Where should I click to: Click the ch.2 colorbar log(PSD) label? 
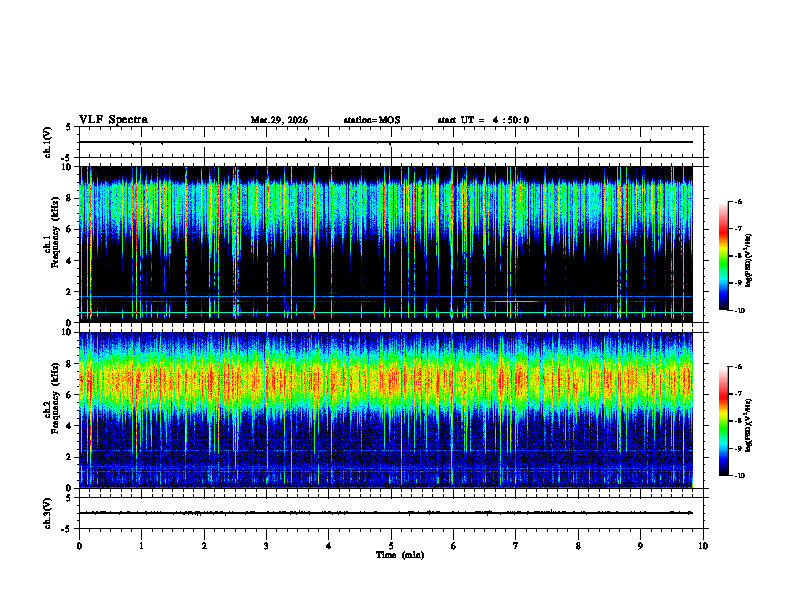(748, 425)
